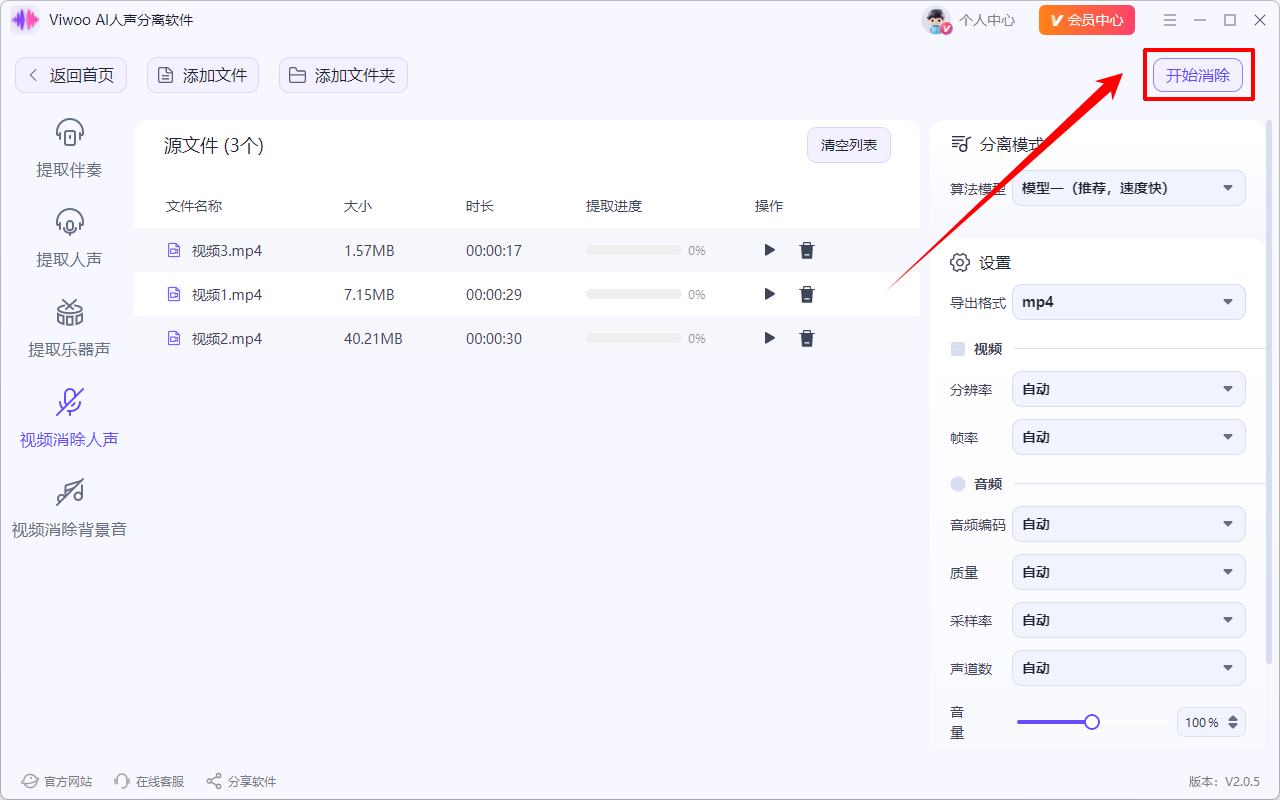Click 添加文件夹 to add a folder
Image resolution: width=1280 pixels, height=800 pixels.
(343, 75)
